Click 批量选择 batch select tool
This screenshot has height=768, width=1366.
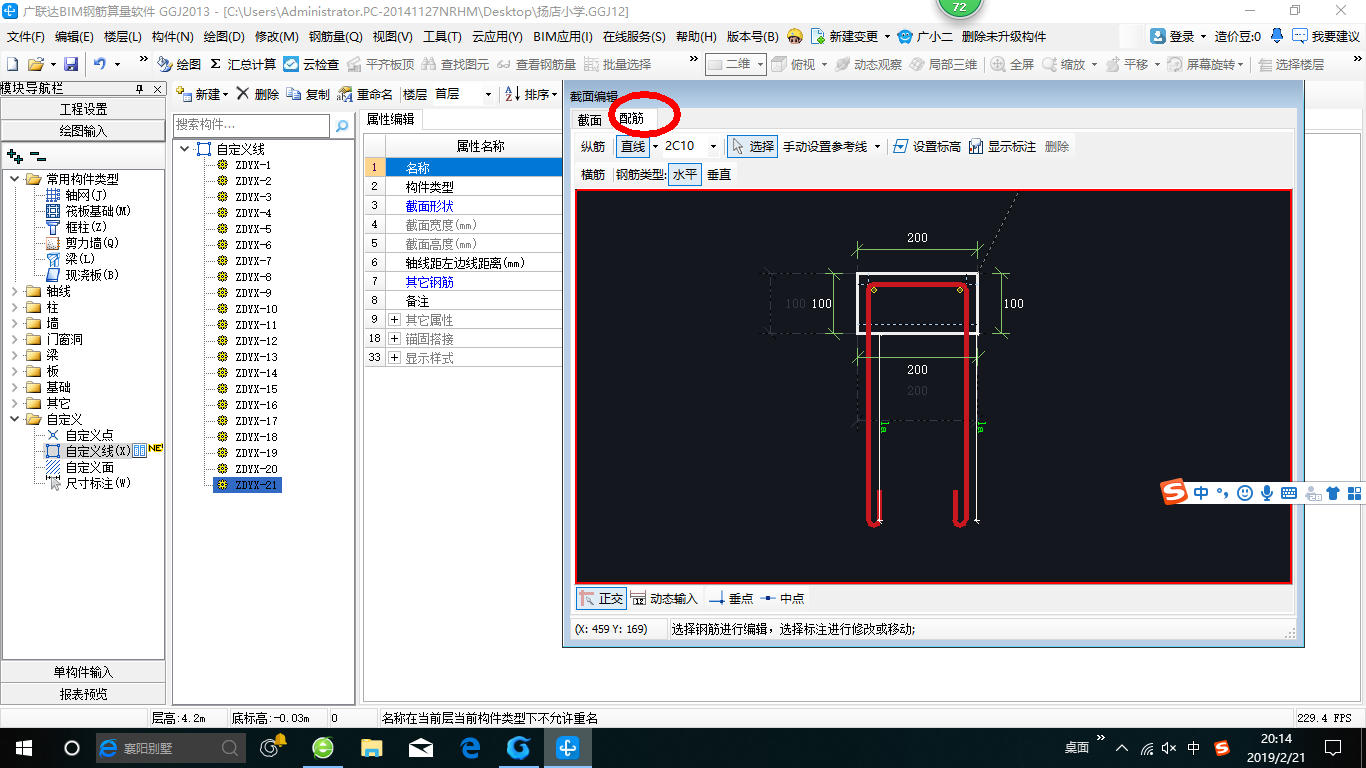[x=617, y=64]
